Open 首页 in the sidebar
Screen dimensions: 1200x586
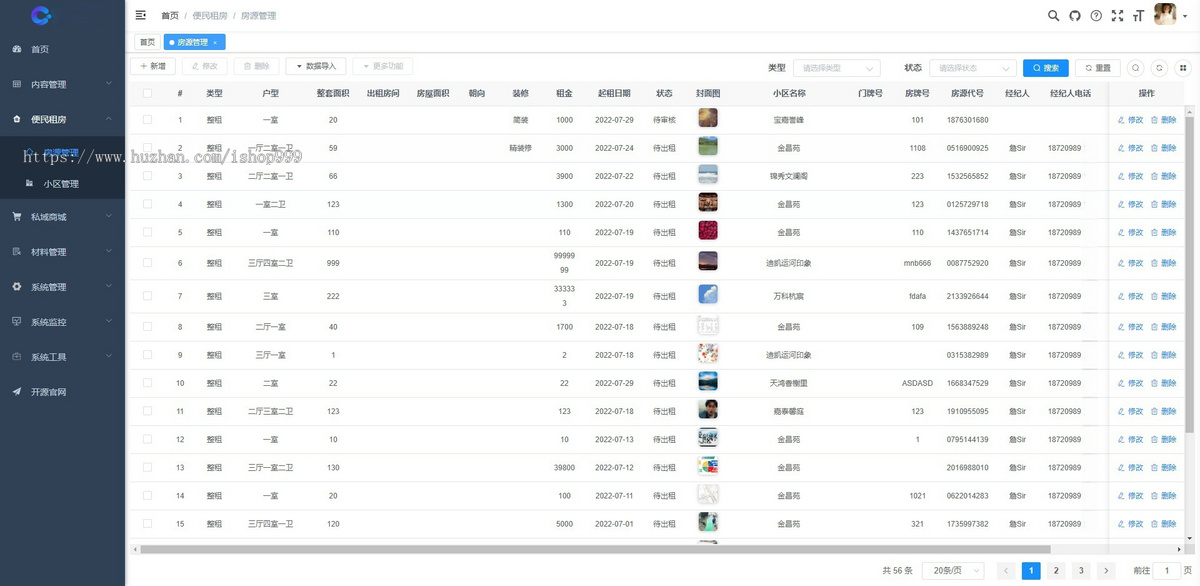(x=62, y=49)
